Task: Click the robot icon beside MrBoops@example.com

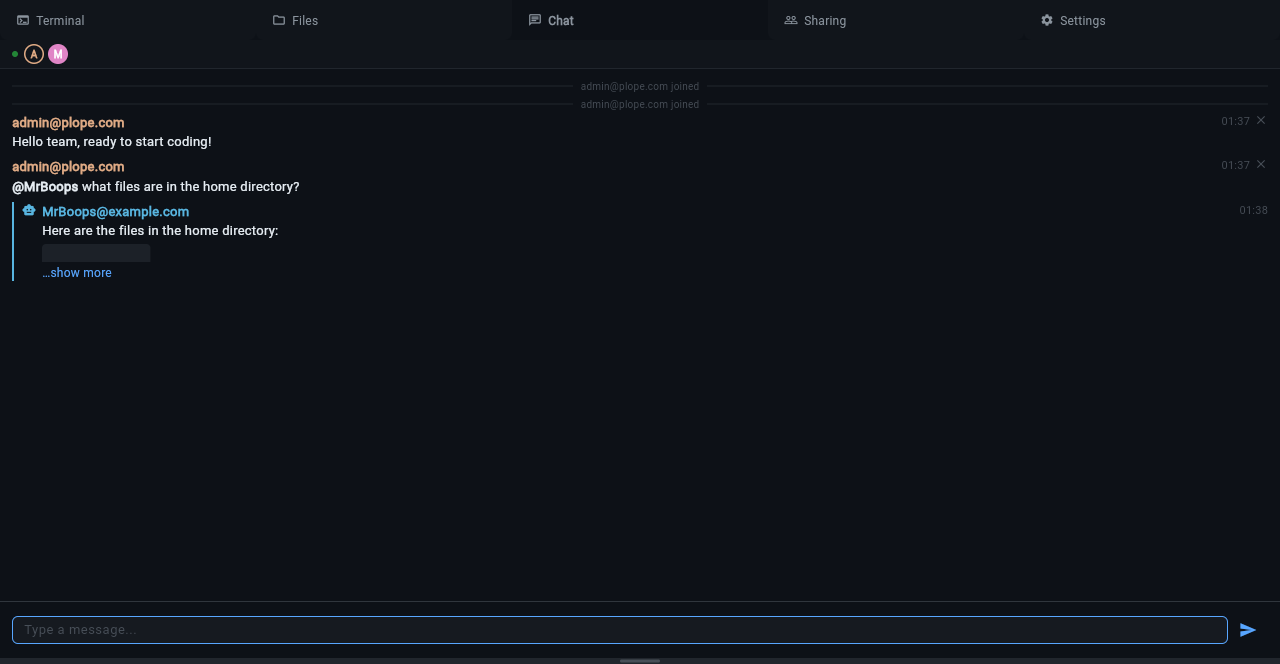Action: 29,211
